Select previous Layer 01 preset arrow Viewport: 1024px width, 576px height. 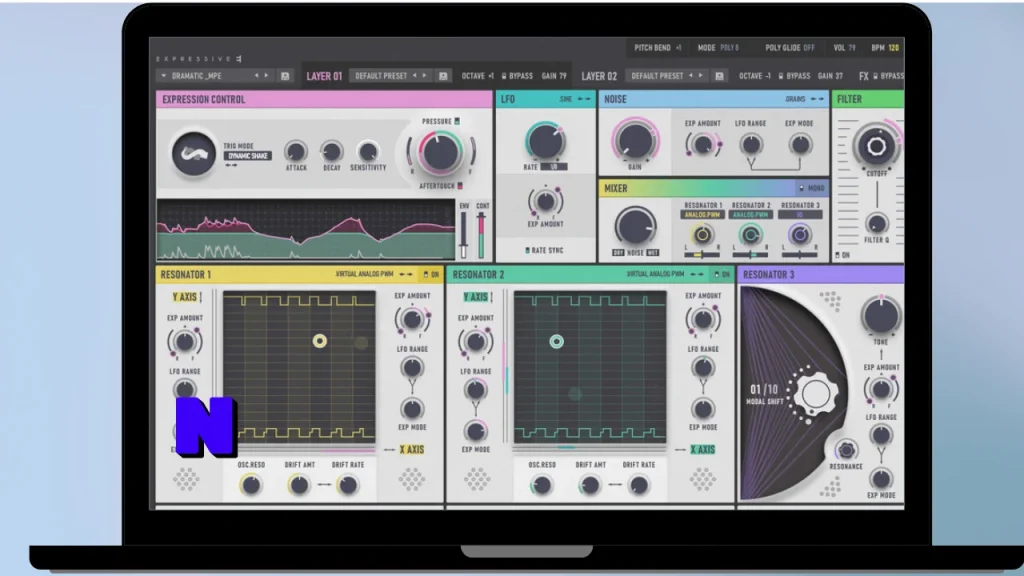click(x=415, y=76)
